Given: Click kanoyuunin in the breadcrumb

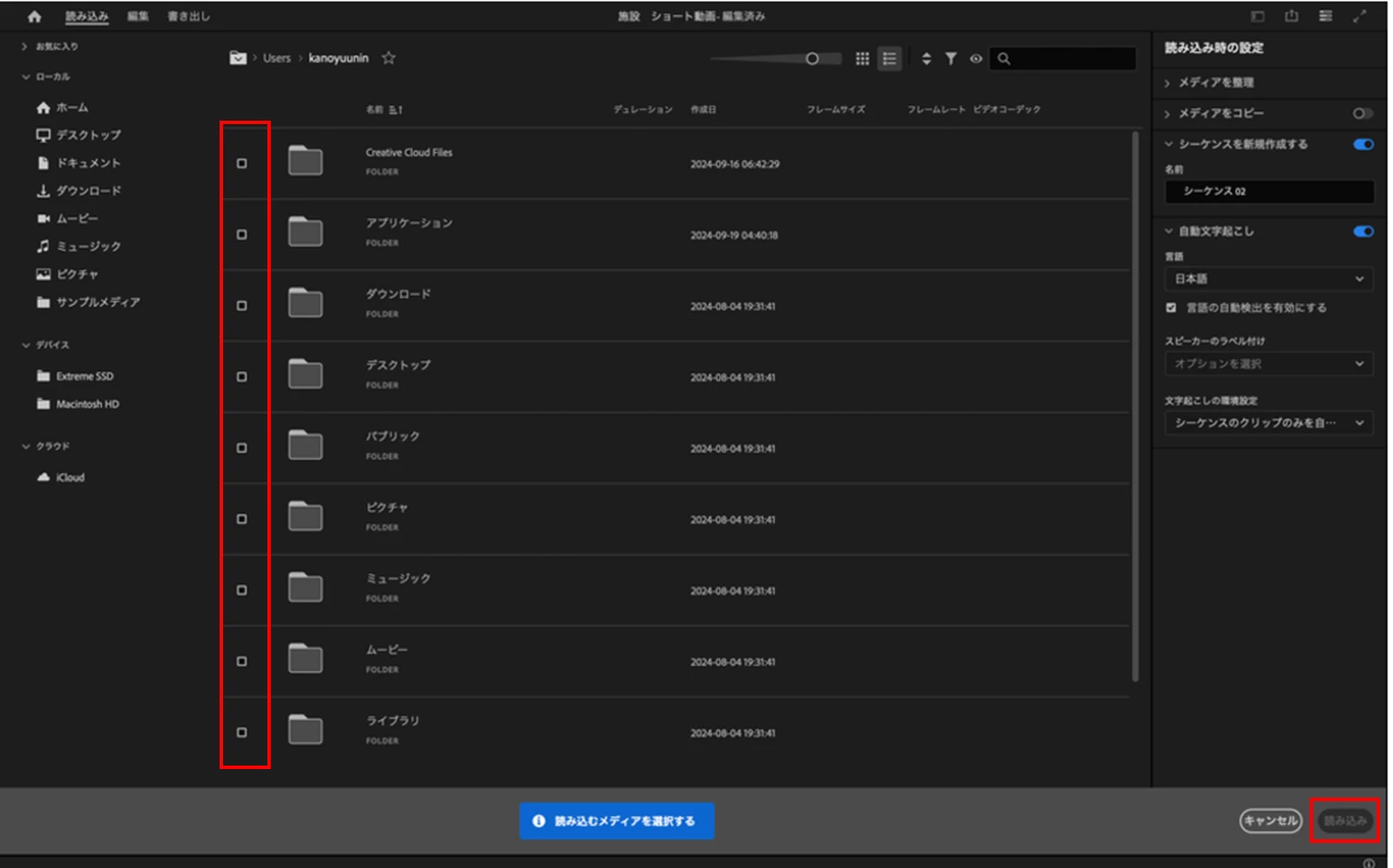Looking at the screenshot, I should [x=339, y=58].
